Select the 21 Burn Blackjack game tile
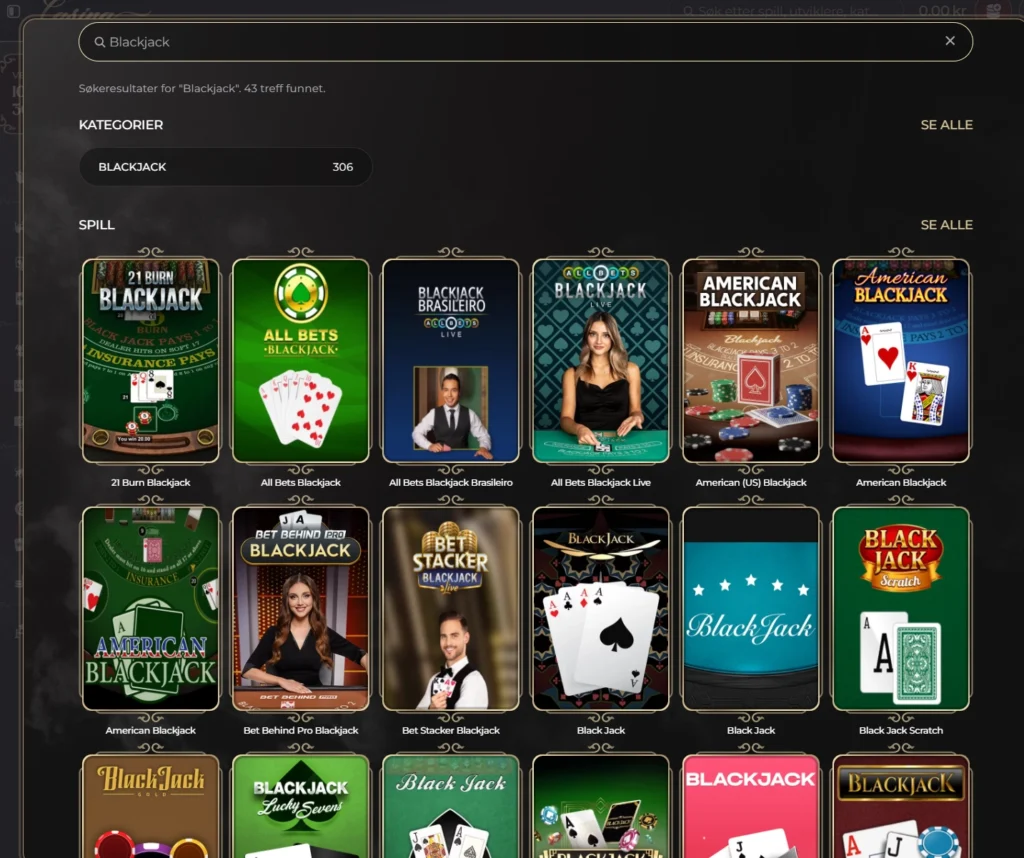 [x=150, y=360]
